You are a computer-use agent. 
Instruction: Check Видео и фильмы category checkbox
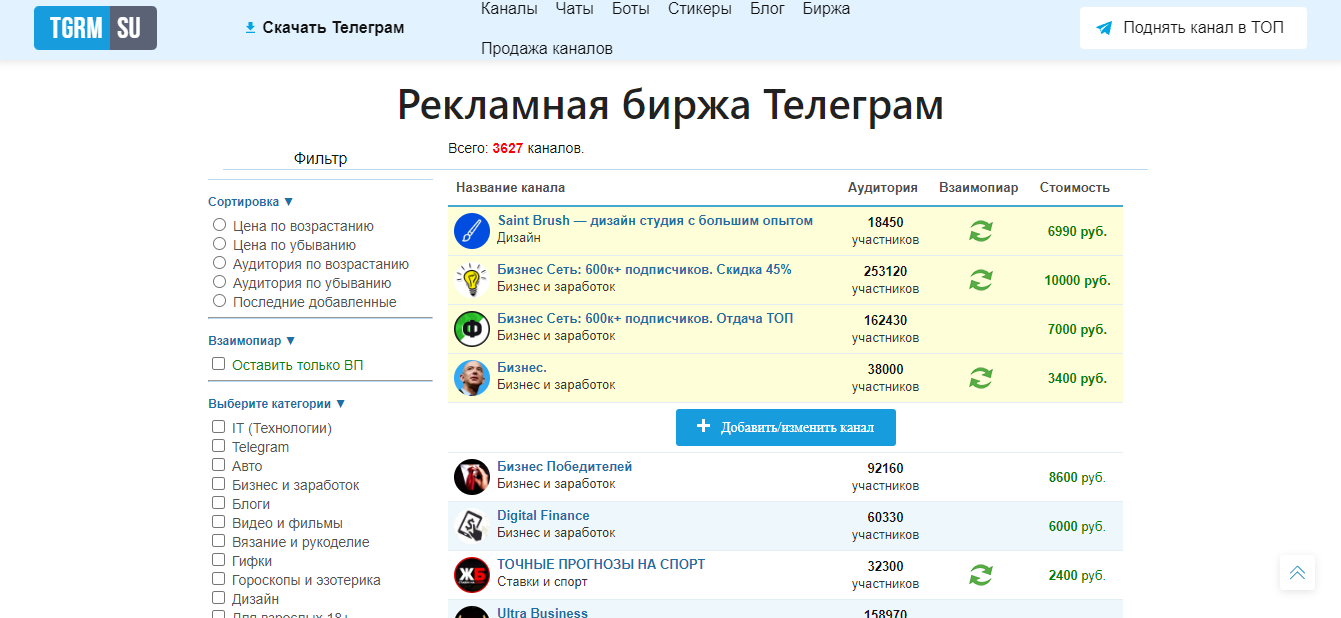(x=218, y=522)
